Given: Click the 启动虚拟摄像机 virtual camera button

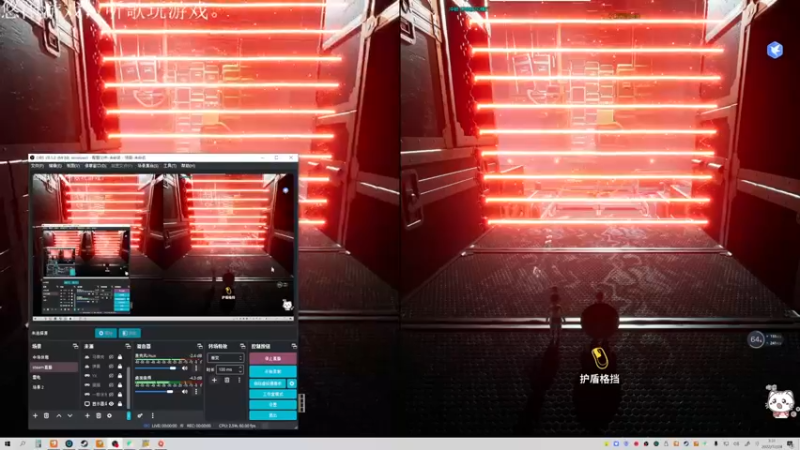Looking at the screenshot, I should pos(268,383).
